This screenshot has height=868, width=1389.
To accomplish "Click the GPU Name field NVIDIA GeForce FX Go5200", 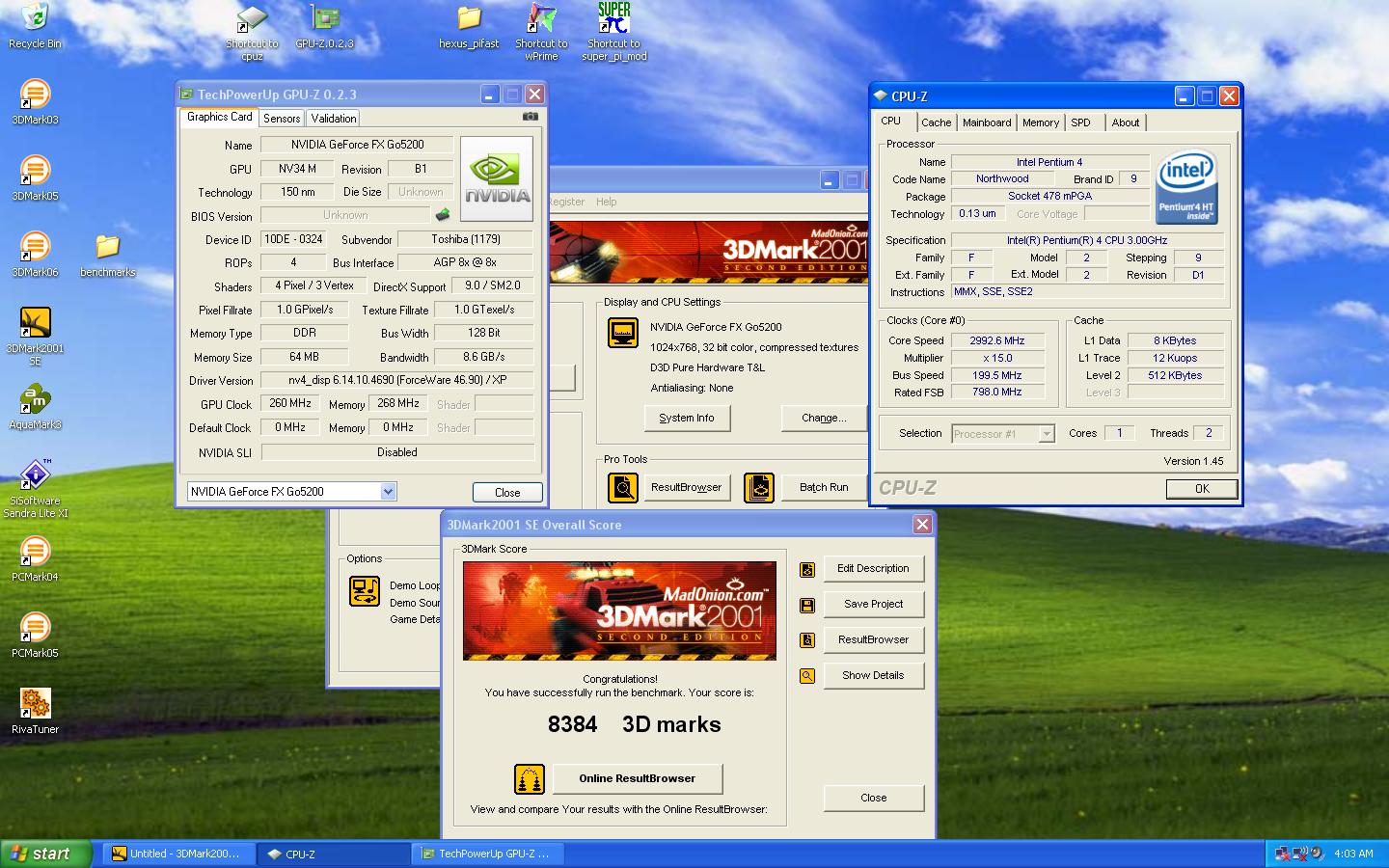I will coord(357,144).
